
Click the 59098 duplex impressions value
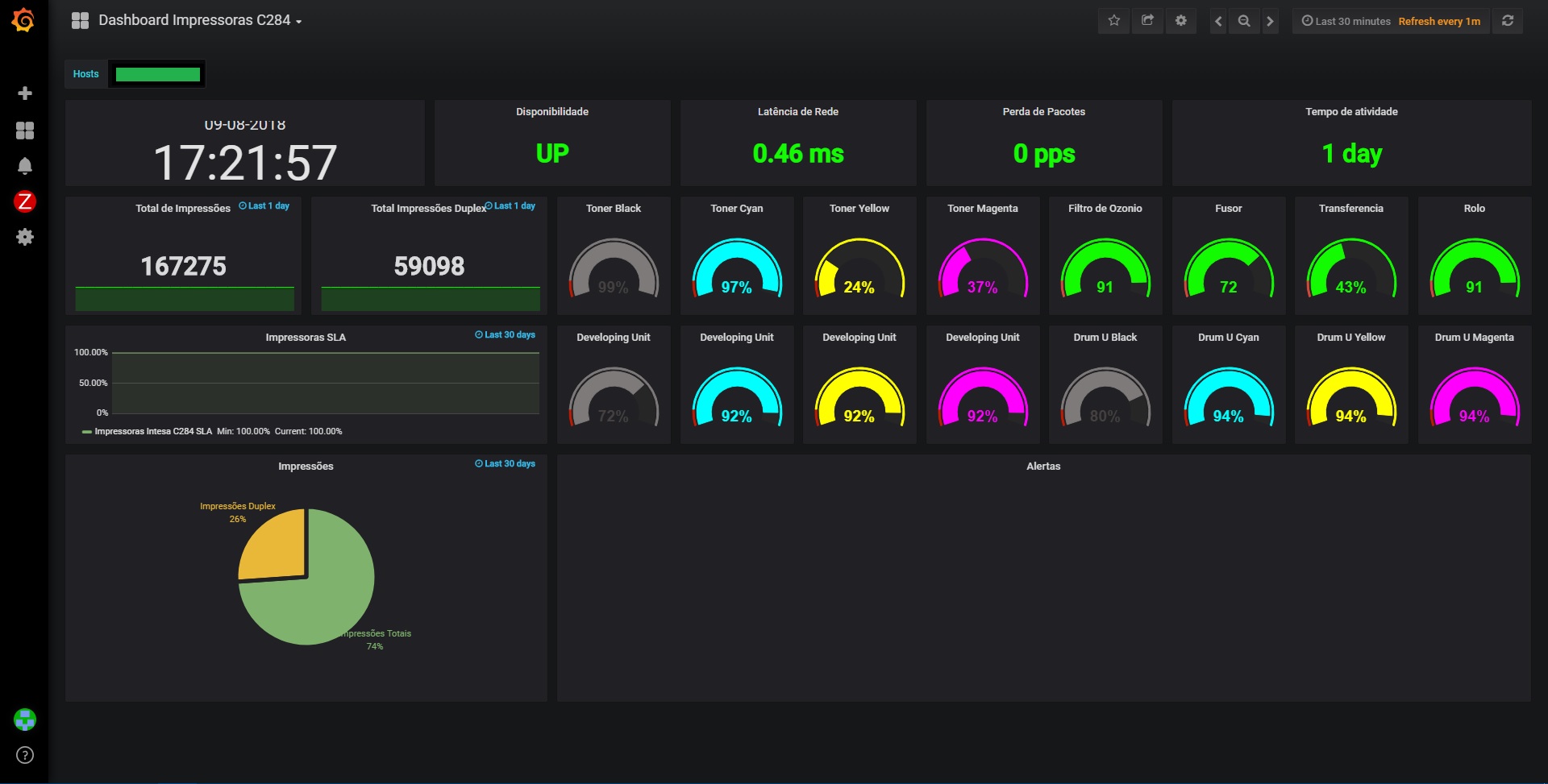(429, 267)
